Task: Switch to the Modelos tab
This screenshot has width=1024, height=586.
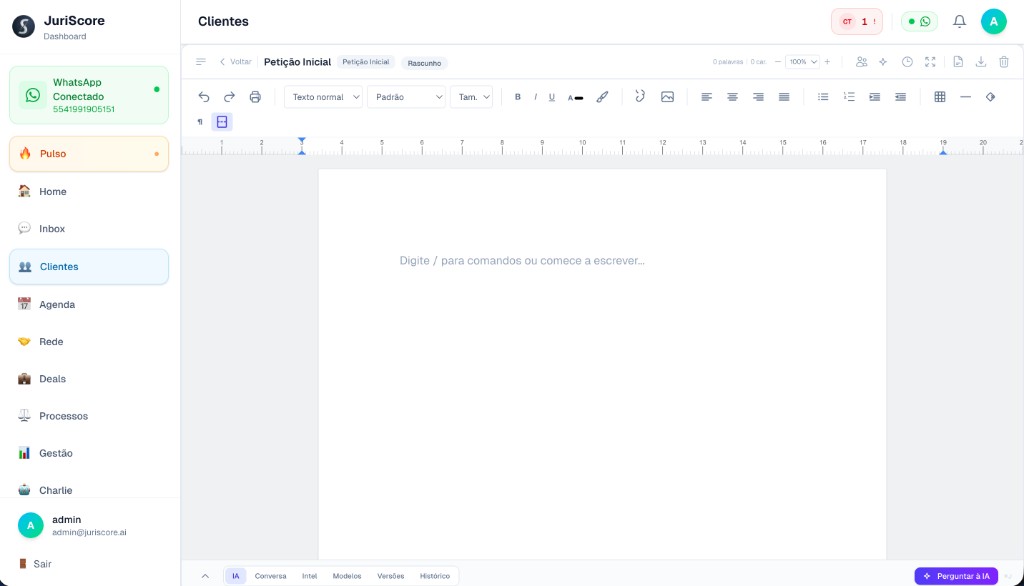Action: [346, 575]
